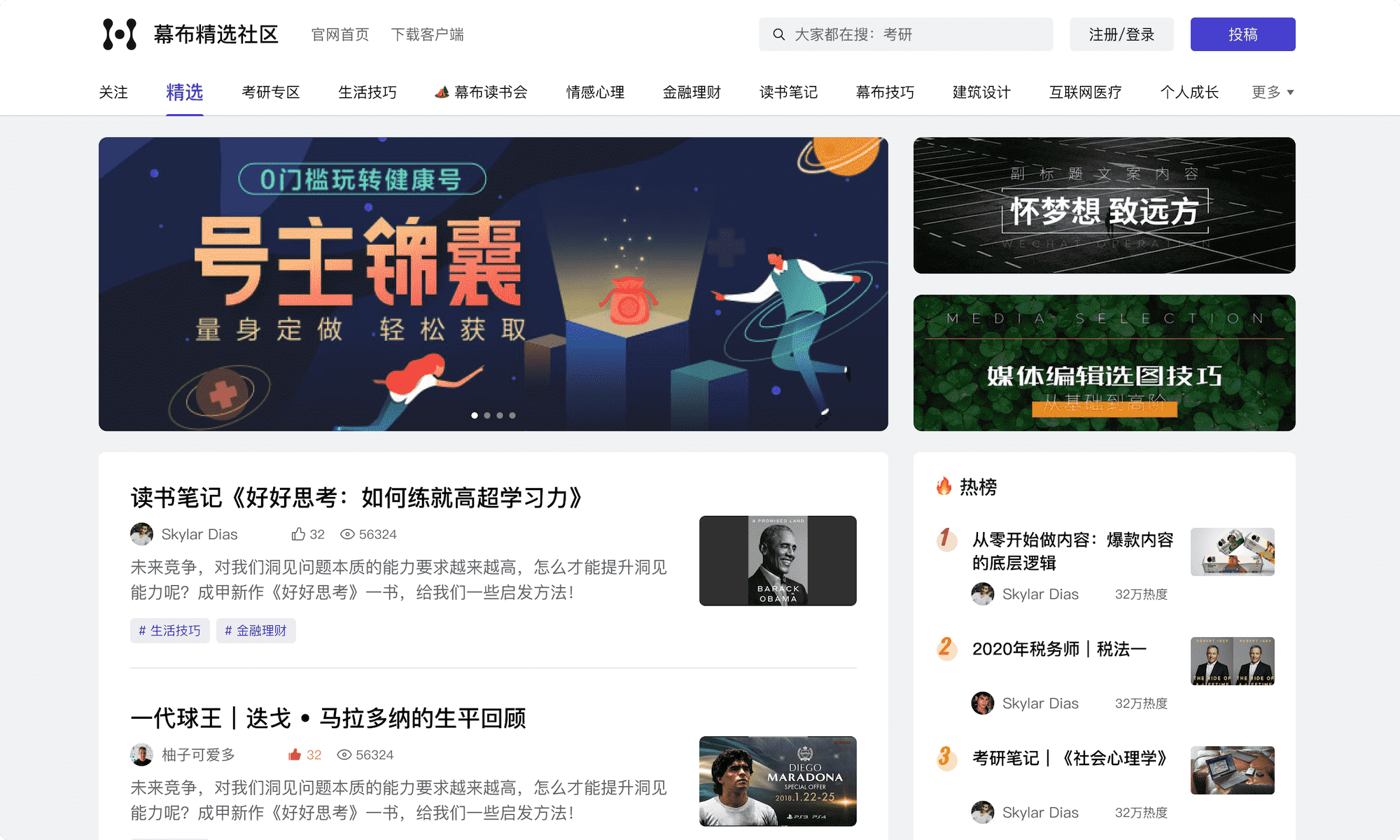This screenshot has width=1400, height=840.
Task: Click the rank 1 badge in the hot list
Action: tap(946, 539)
